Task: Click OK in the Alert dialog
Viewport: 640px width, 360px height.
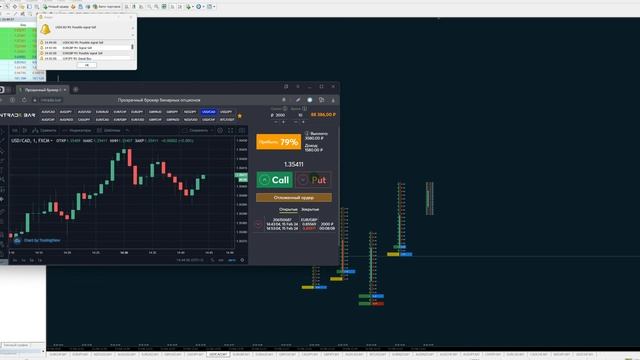Action: click(x=87, y=65)
